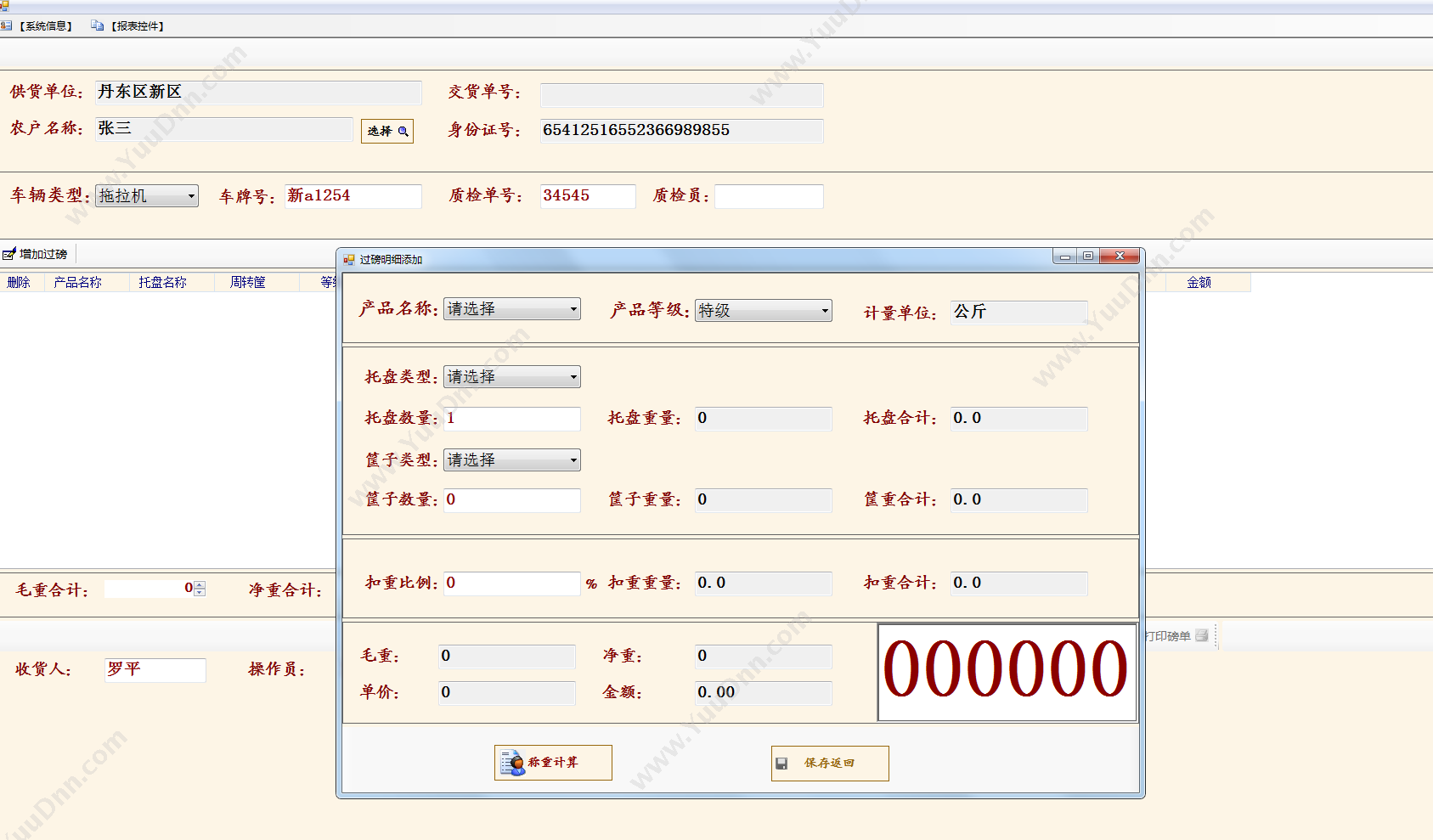Click the 农户名称 field

click(x=224, y=129)
